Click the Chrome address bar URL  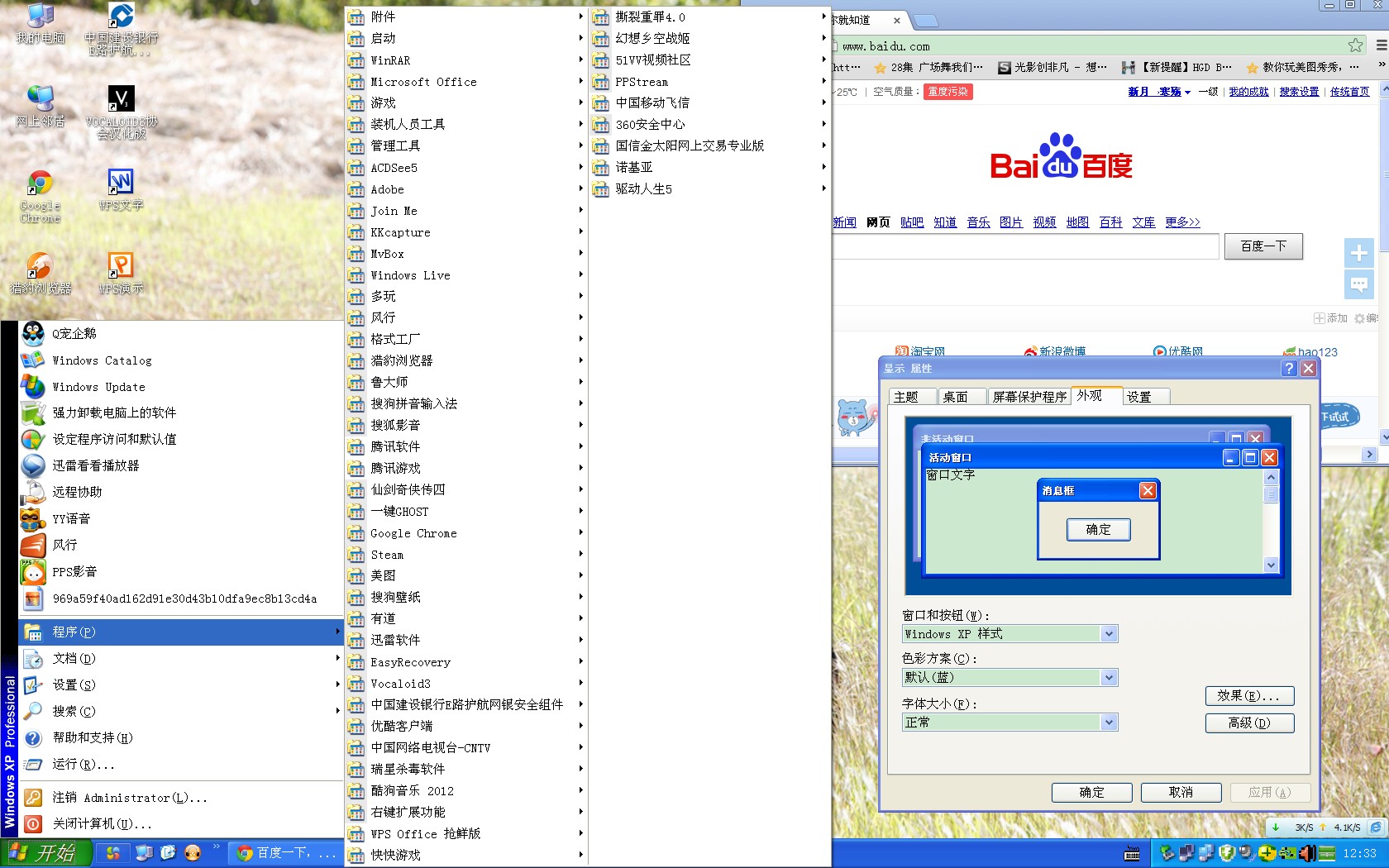point(885,46)
